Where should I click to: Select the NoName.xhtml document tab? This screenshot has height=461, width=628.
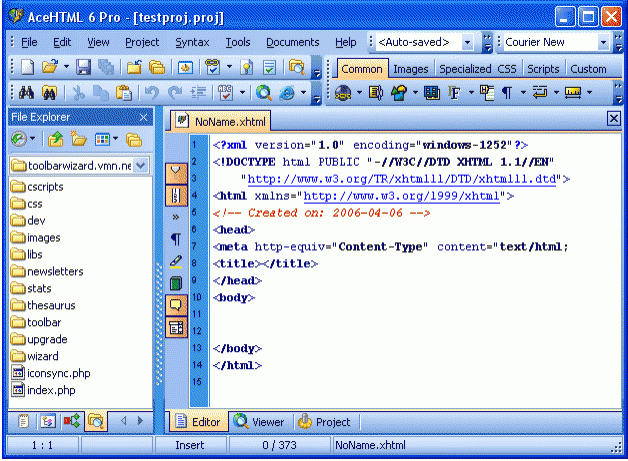tap(221, 121)
